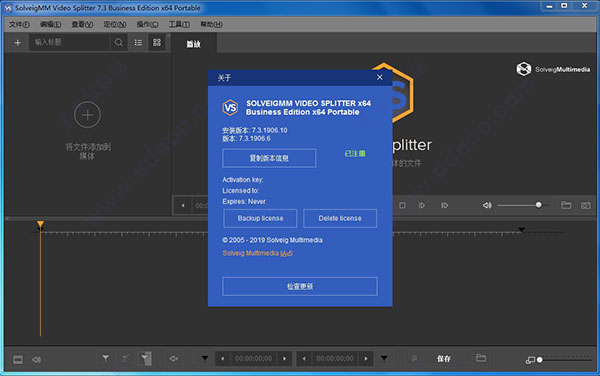The width and height of the screenshot is (600, 376).
Task: Switch media panel to list view
Action: (x=138, y=42)
